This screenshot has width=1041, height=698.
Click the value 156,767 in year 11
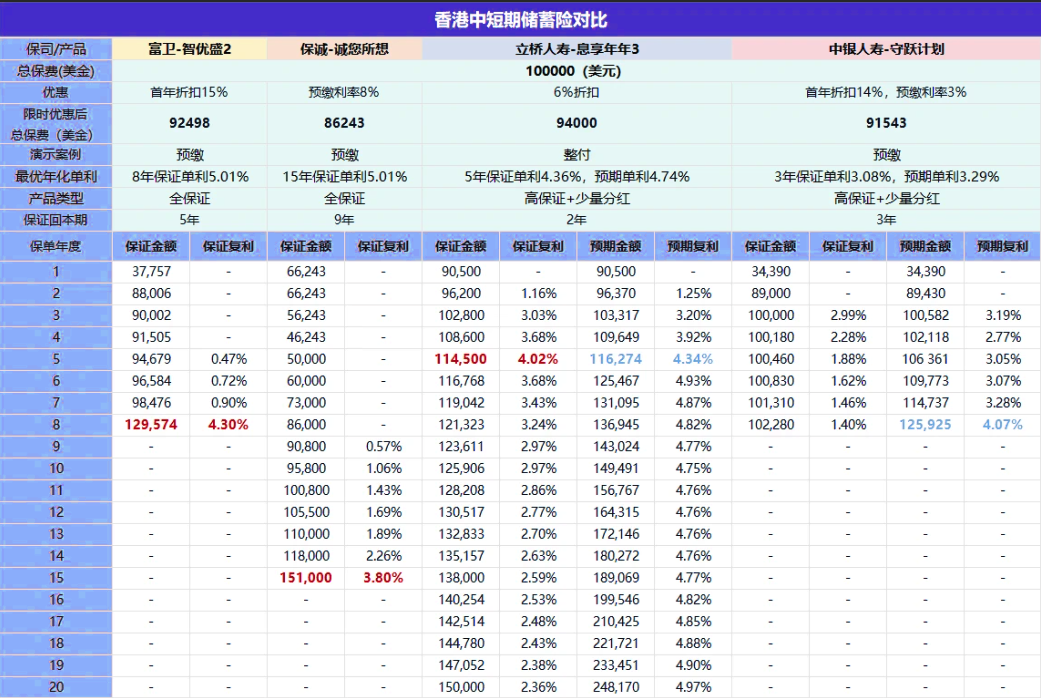tap(616, 490)
